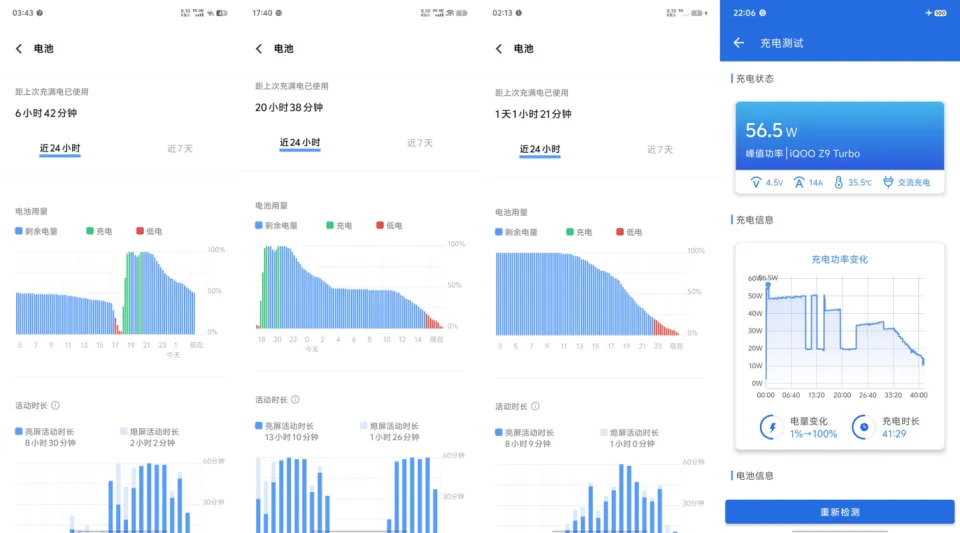The height and width of the screenshot is (533, 960).
Task: Tap the 充电时长 clock icon
Action: click(862, 427)
